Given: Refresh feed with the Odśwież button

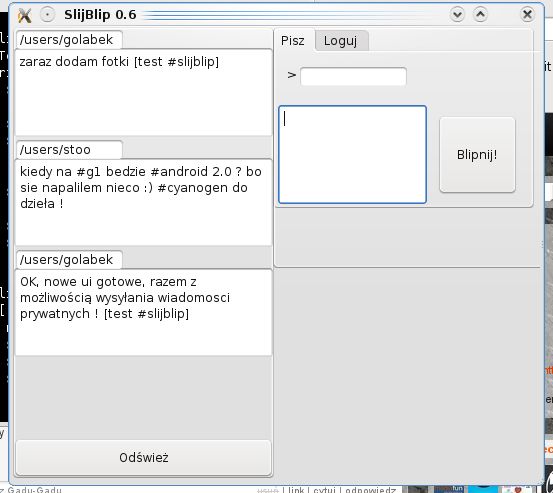Looking at the screenshot, I should click(144, 457).
